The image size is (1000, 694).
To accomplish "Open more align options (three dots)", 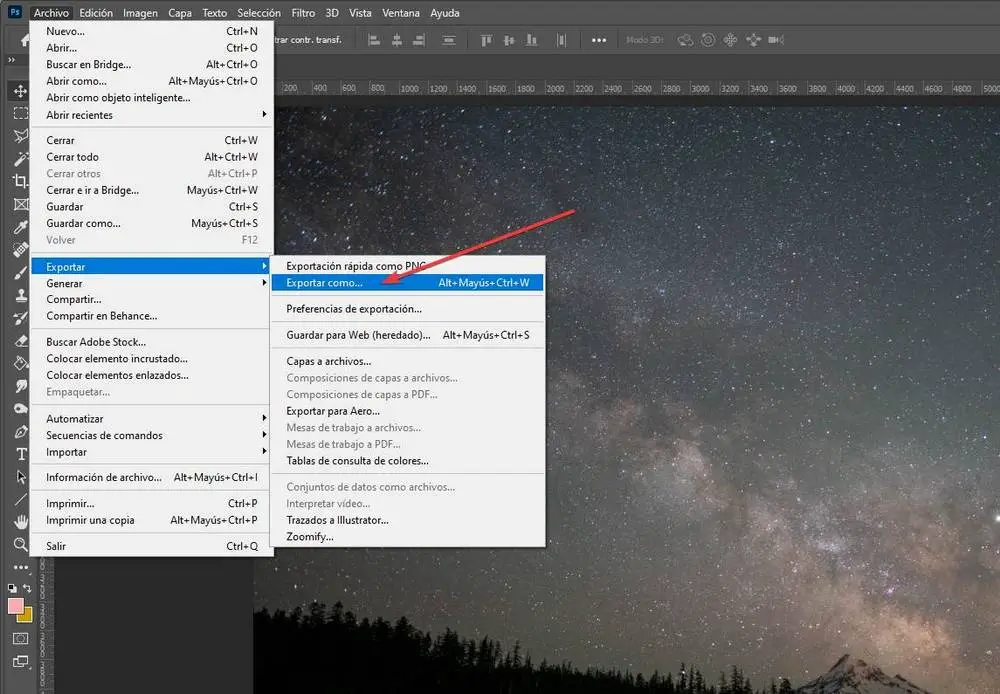I will [x=599, y=40].
